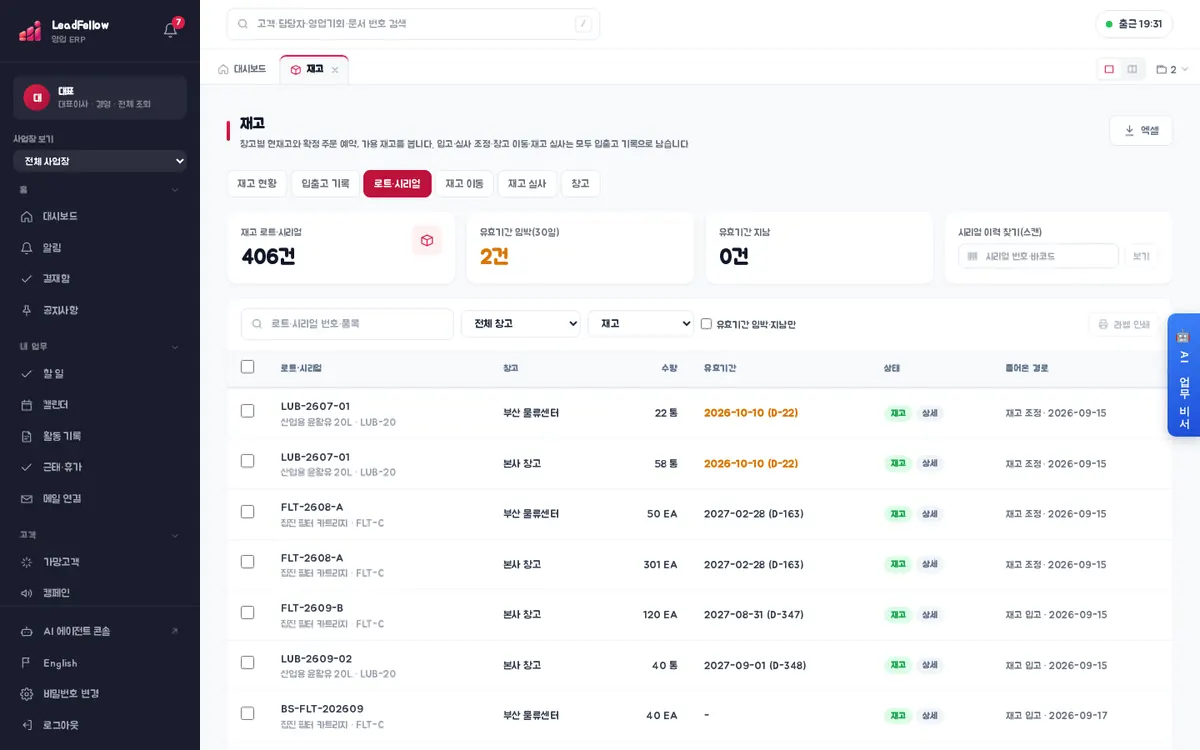Open 캘린더 in the sidebar
Viewport: 1200px width, 750px height.
pyautogui.click(x=100, y=404)
